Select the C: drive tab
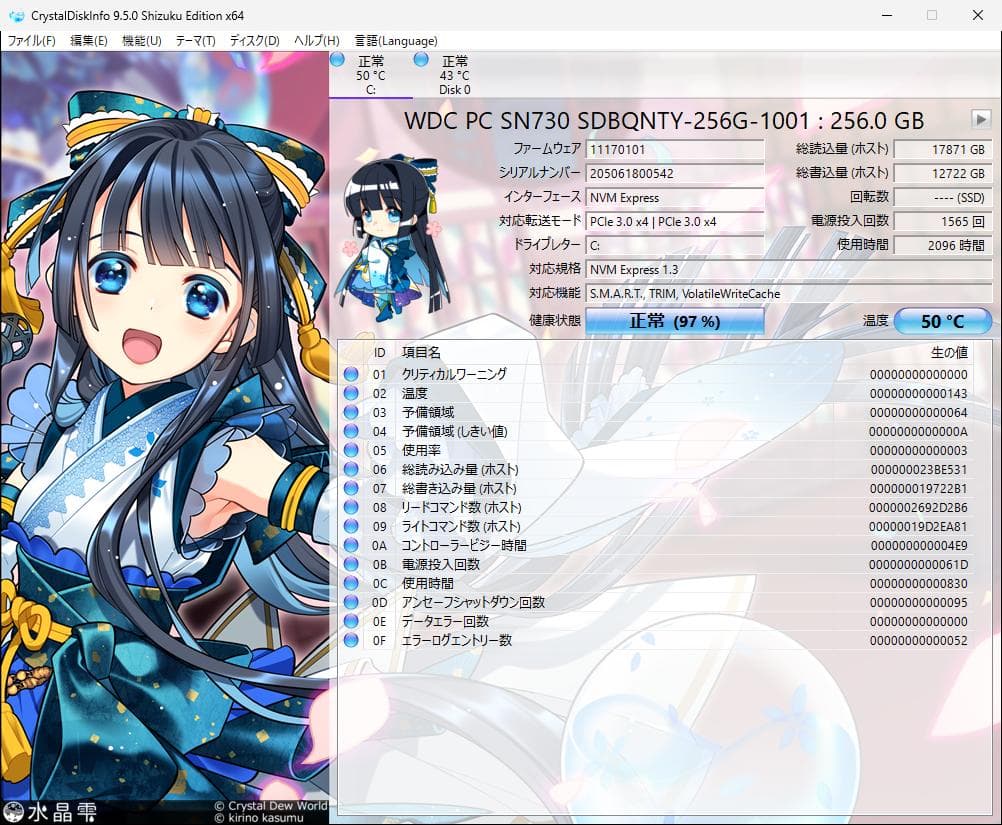 (x=371, y=74)
